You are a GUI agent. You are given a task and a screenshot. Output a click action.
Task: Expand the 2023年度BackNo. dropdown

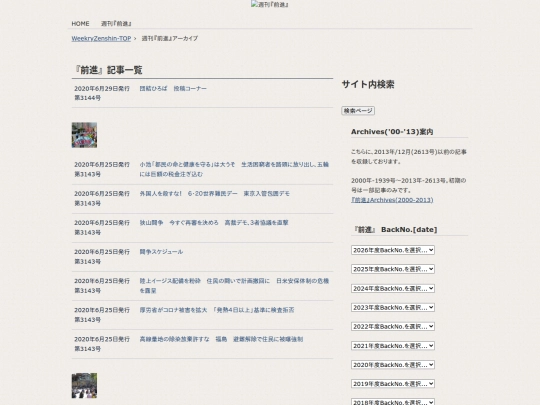point(393,307)
